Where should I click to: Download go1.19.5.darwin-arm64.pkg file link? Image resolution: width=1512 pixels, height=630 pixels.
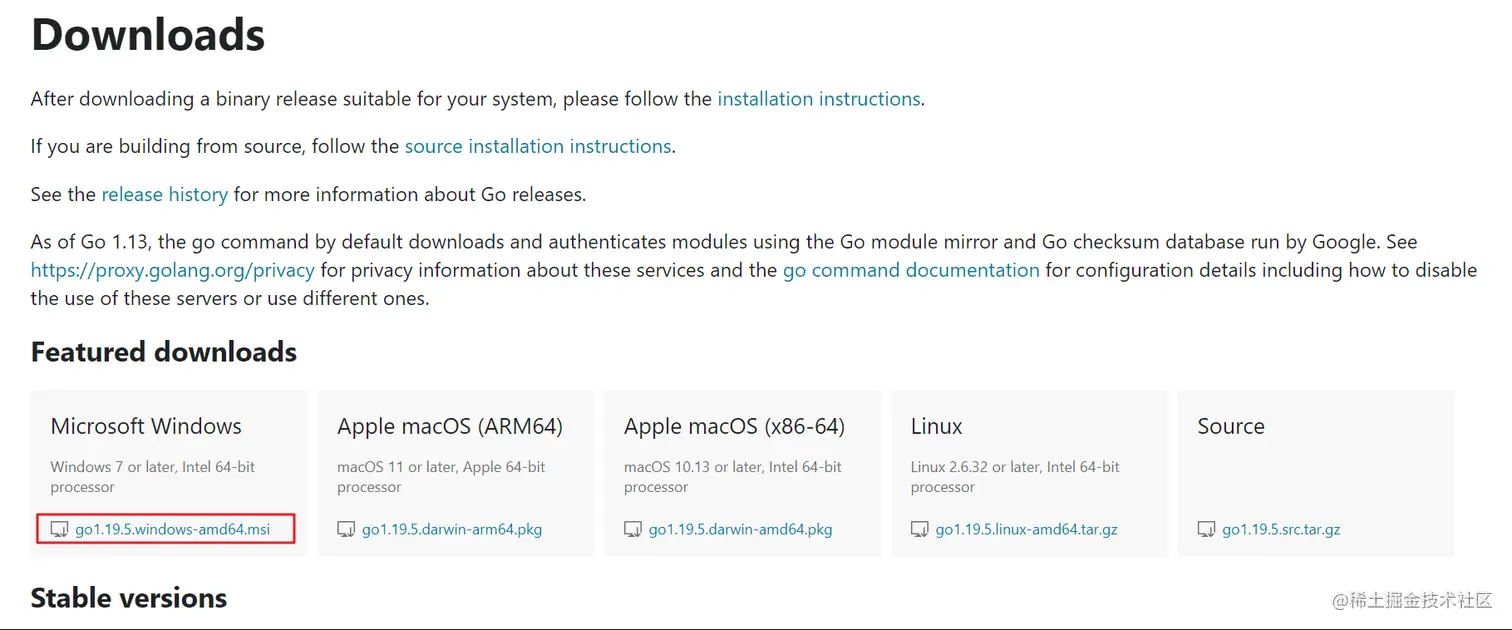pyautogui.click(x=452, y=529)
